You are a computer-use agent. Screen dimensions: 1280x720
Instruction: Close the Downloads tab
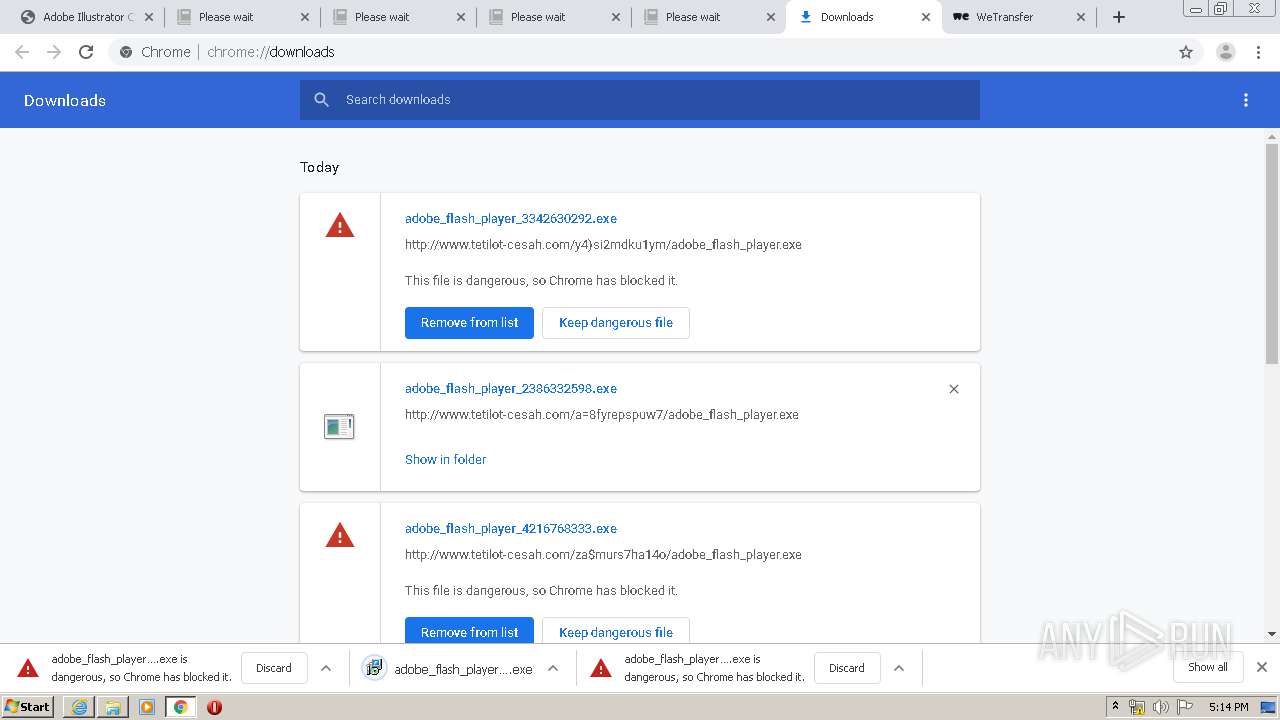coord(926,17)
